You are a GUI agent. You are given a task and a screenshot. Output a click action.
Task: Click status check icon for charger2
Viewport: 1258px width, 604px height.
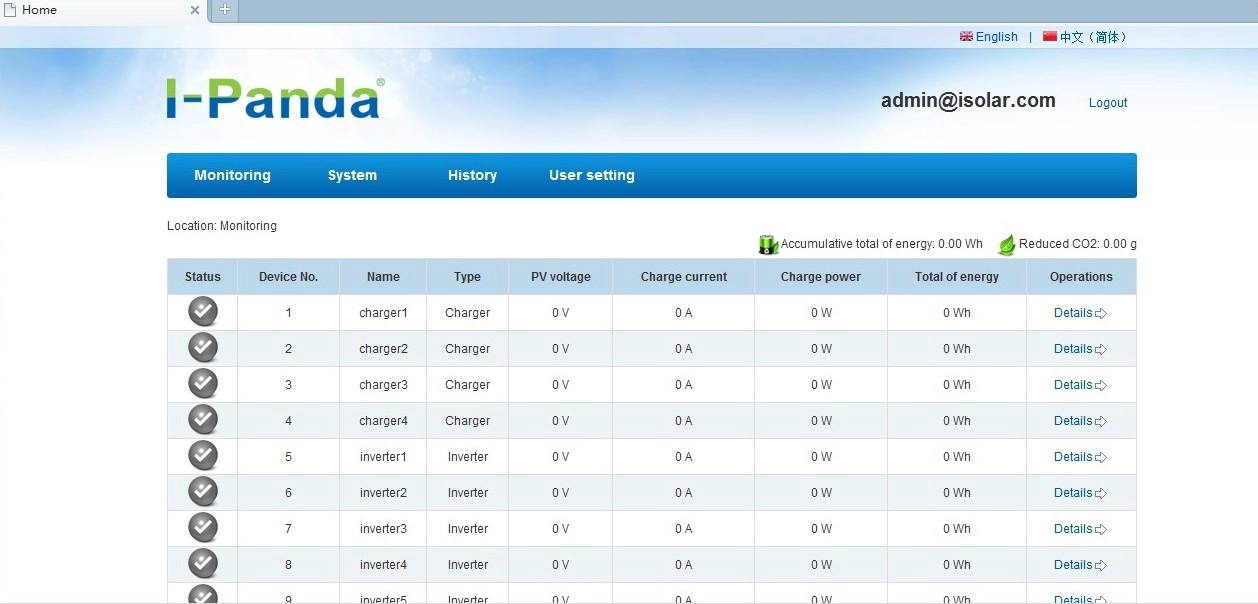[x=203, y=348]
